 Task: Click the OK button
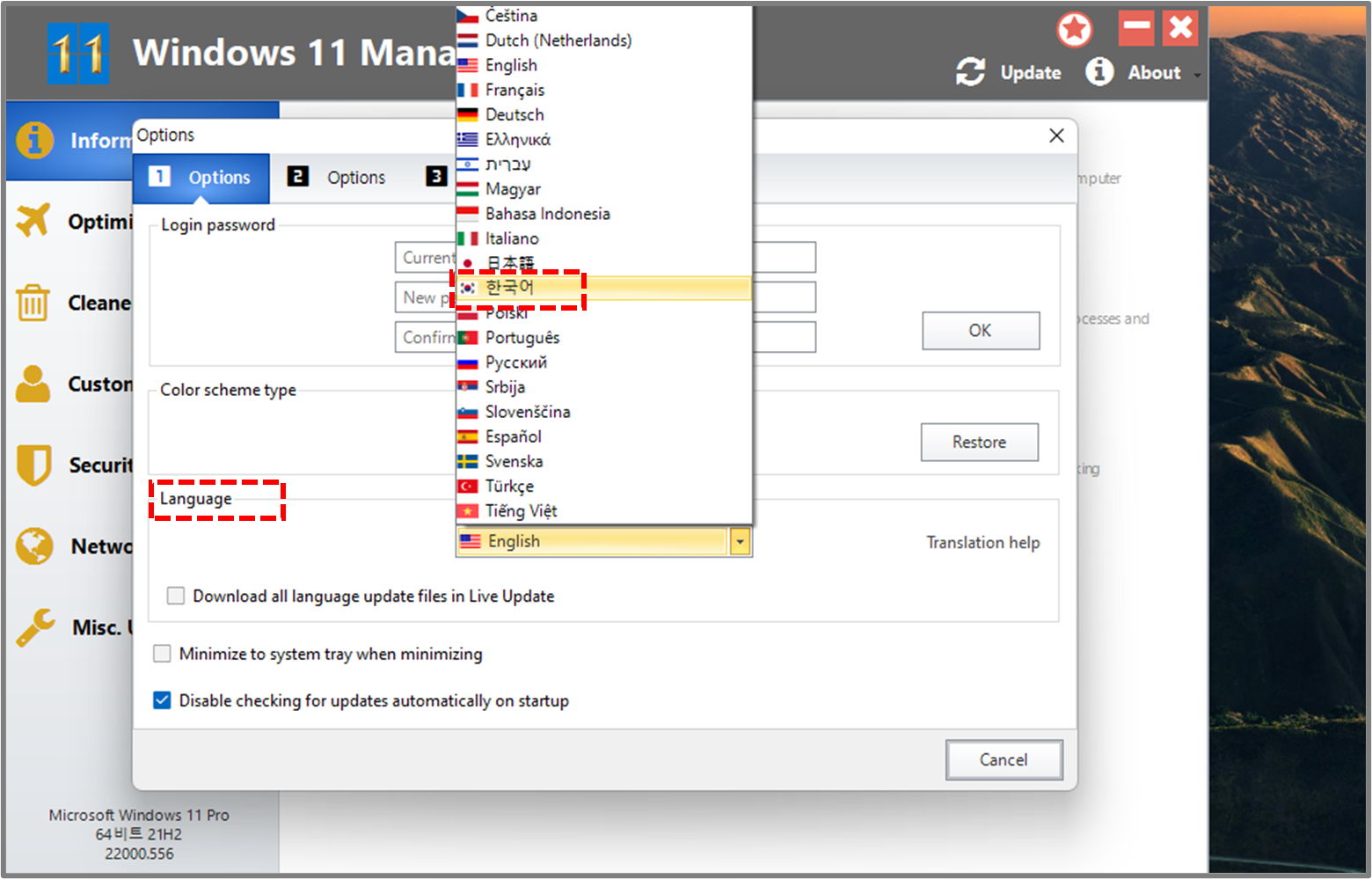coord(981,331)
